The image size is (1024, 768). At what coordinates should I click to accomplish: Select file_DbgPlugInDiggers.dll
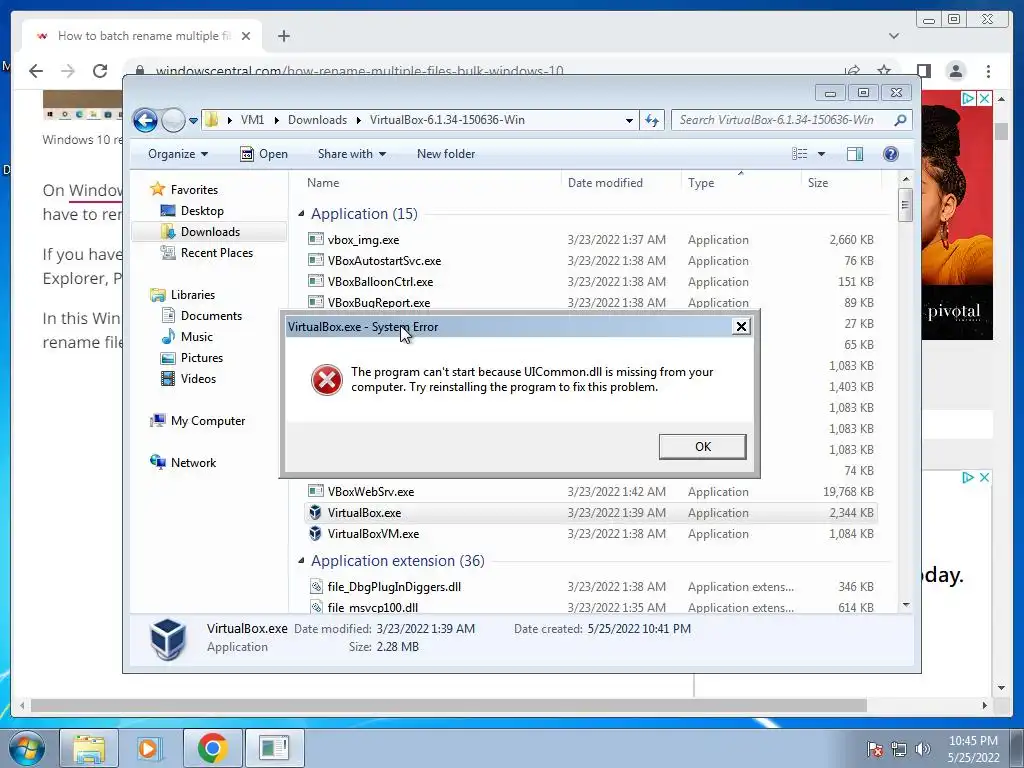tap(394, 586)
